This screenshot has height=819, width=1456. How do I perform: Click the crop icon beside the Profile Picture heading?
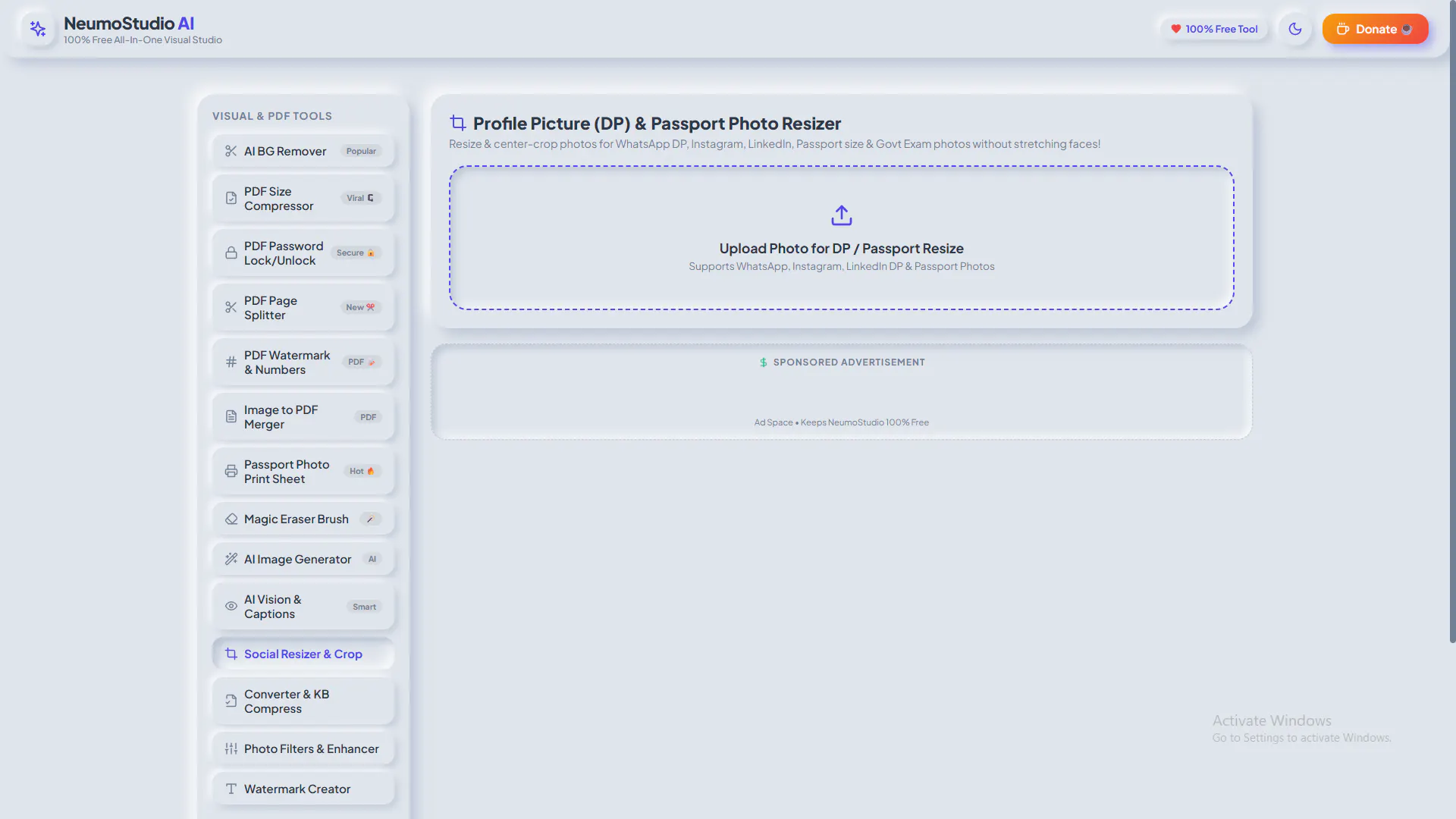coord(457,123)
